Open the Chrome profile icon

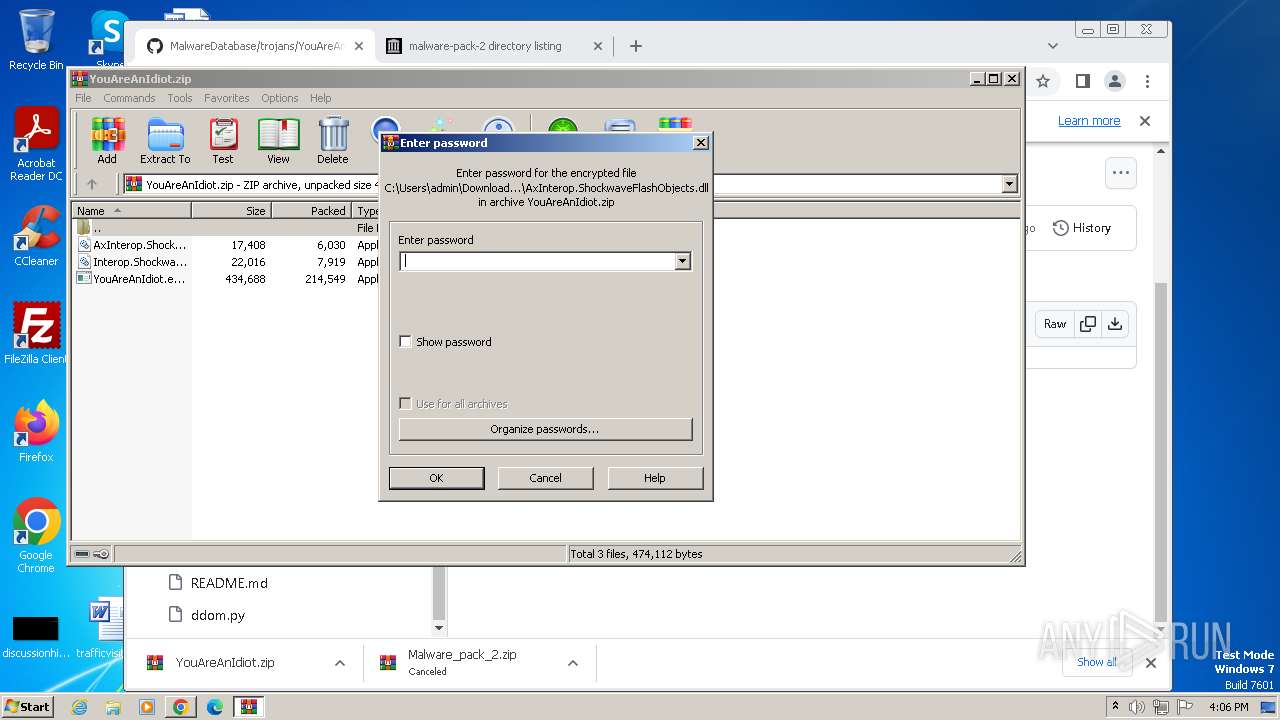click(x=1115, y=81)
